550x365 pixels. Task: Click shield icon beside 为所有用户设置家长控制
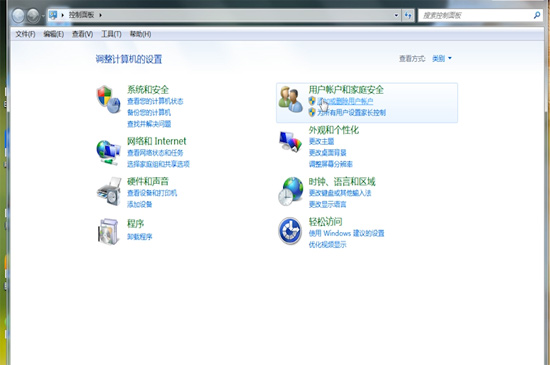tap(312, 112)
